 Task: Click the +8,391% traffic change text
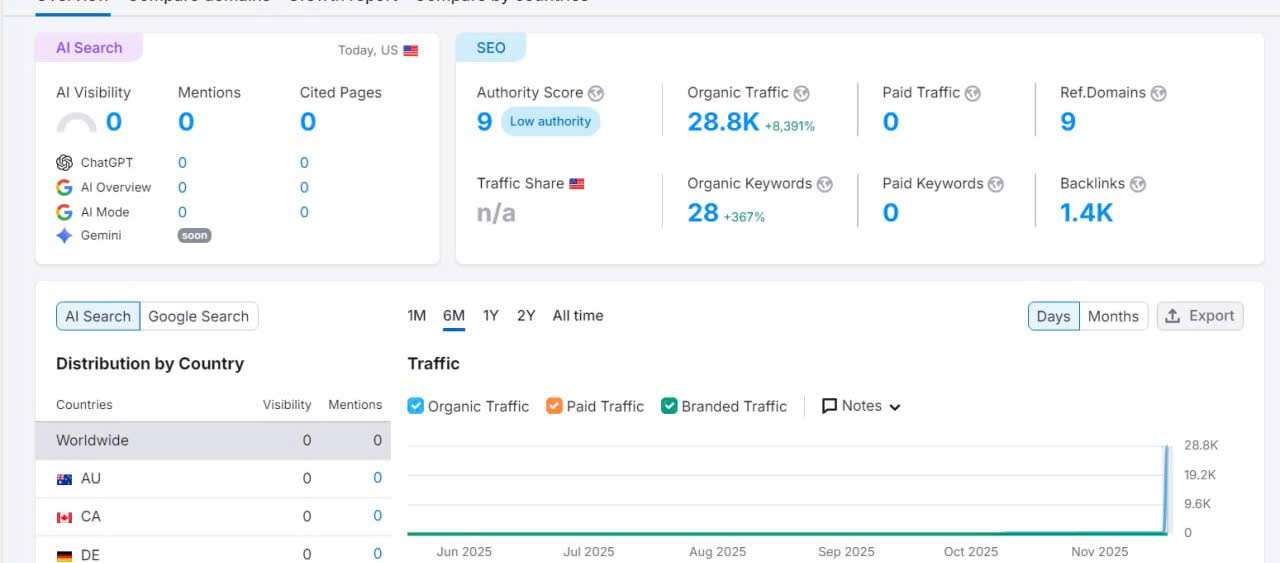[x=790, y=126]
